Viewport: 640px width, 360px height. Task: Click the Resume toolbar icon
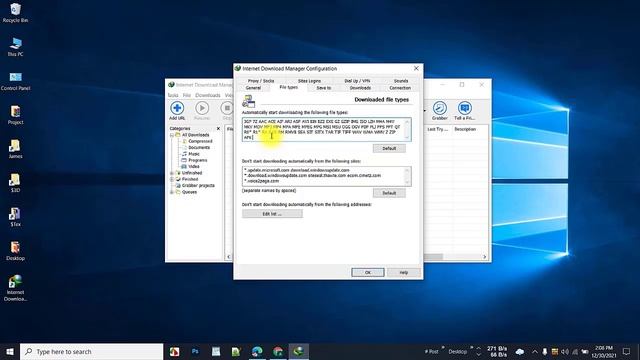[x=202, y=111]
